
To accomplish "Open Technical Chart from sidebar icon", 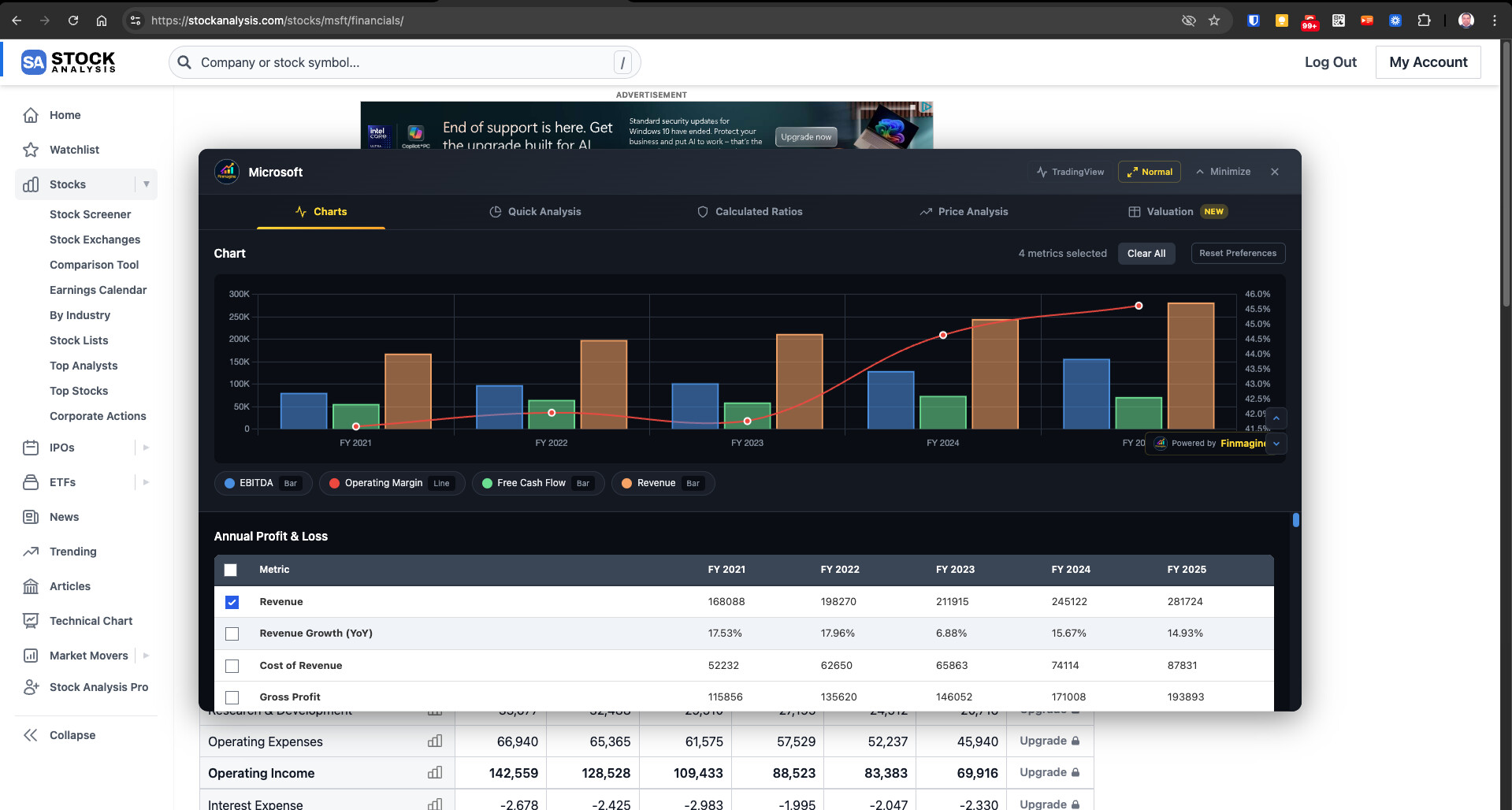I will (31, 621).
